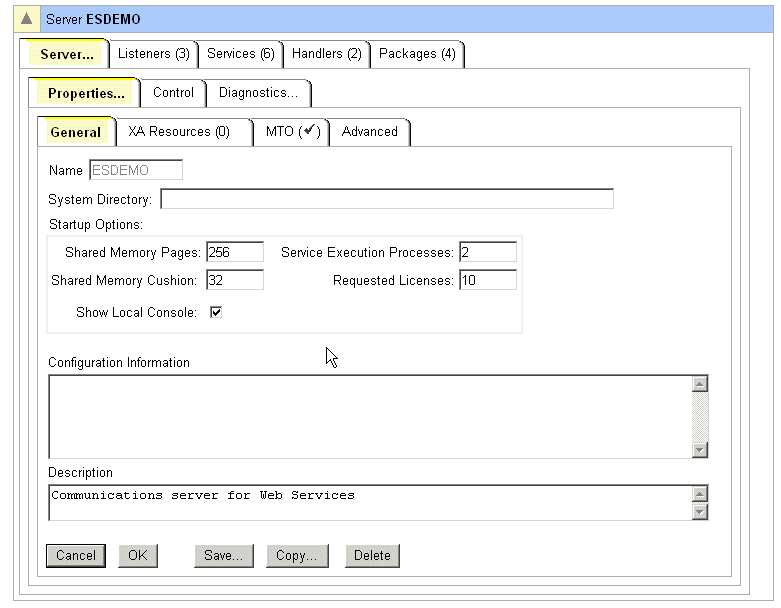Open the MTO tab with checkmark

292,132
